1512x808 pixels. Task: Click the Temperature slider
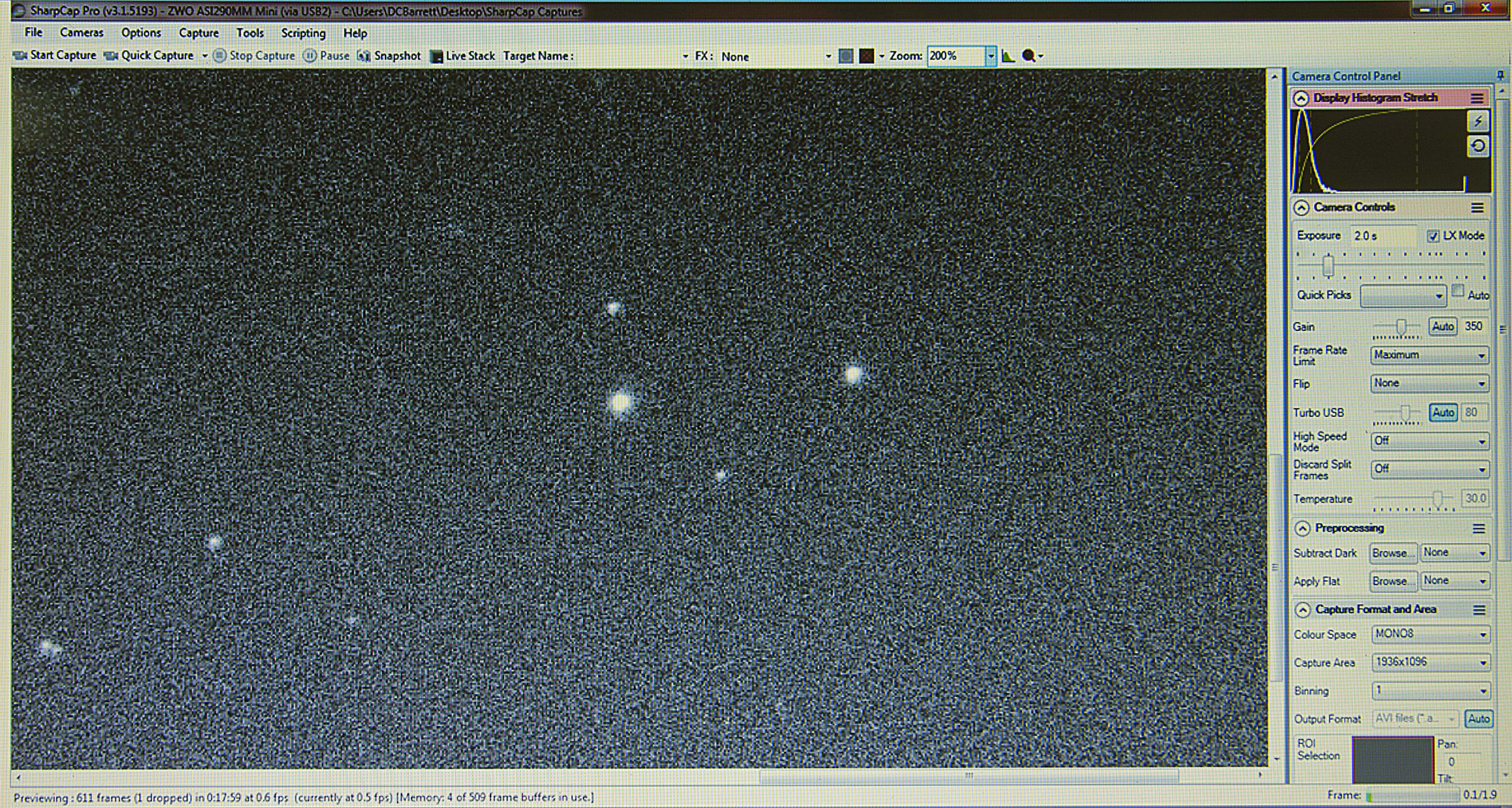point(1414,499)
